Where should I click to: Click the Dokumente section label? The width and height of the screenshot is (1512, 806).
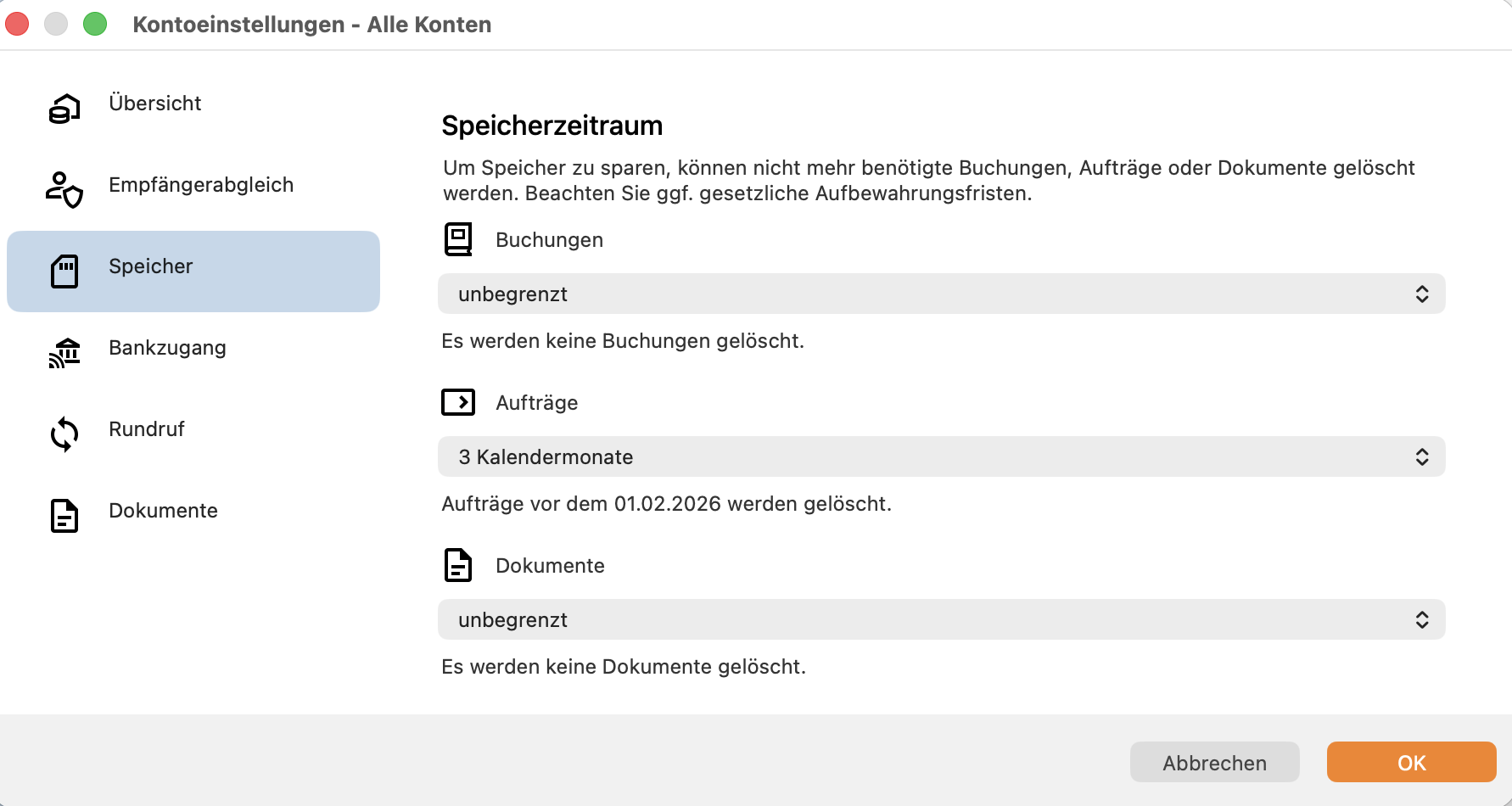pos(551,566)
